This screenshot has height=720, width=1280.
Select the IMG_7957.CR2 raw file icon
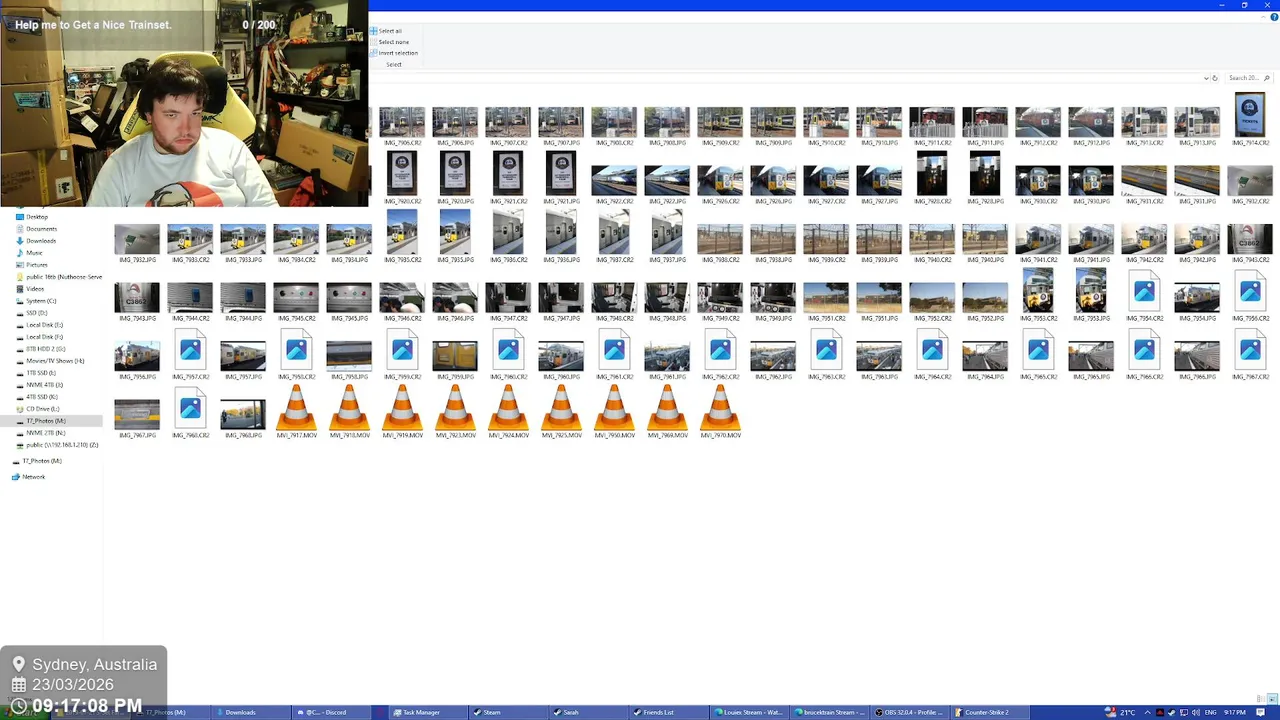pos(190,352)
